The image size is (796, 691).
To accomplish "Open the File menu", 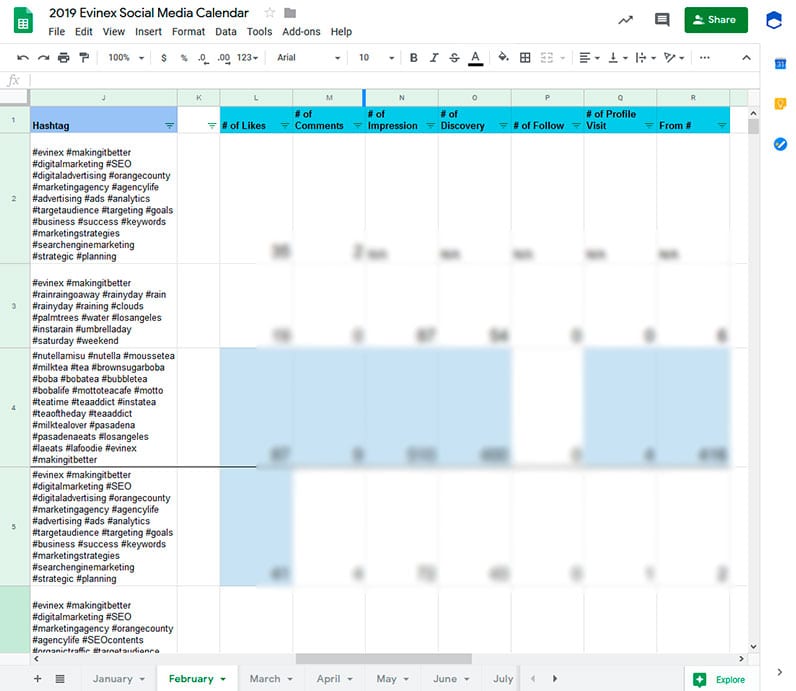I will pyautogui.click(x=56, y=31).
